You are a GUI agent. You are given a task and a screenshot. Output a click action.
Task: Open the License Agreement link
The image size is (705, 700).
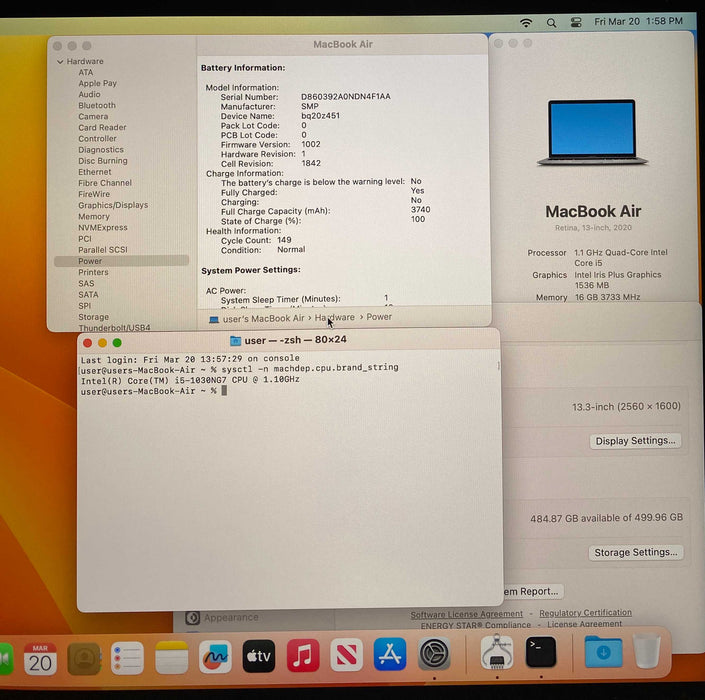[585, 624]
